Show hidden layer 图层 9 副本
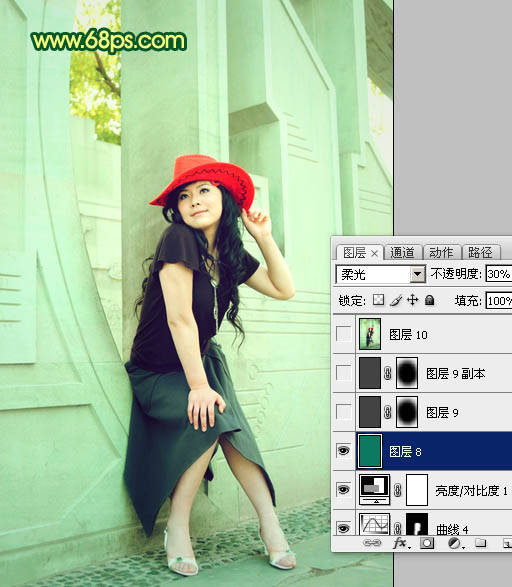512x587 pixels. 344,372
